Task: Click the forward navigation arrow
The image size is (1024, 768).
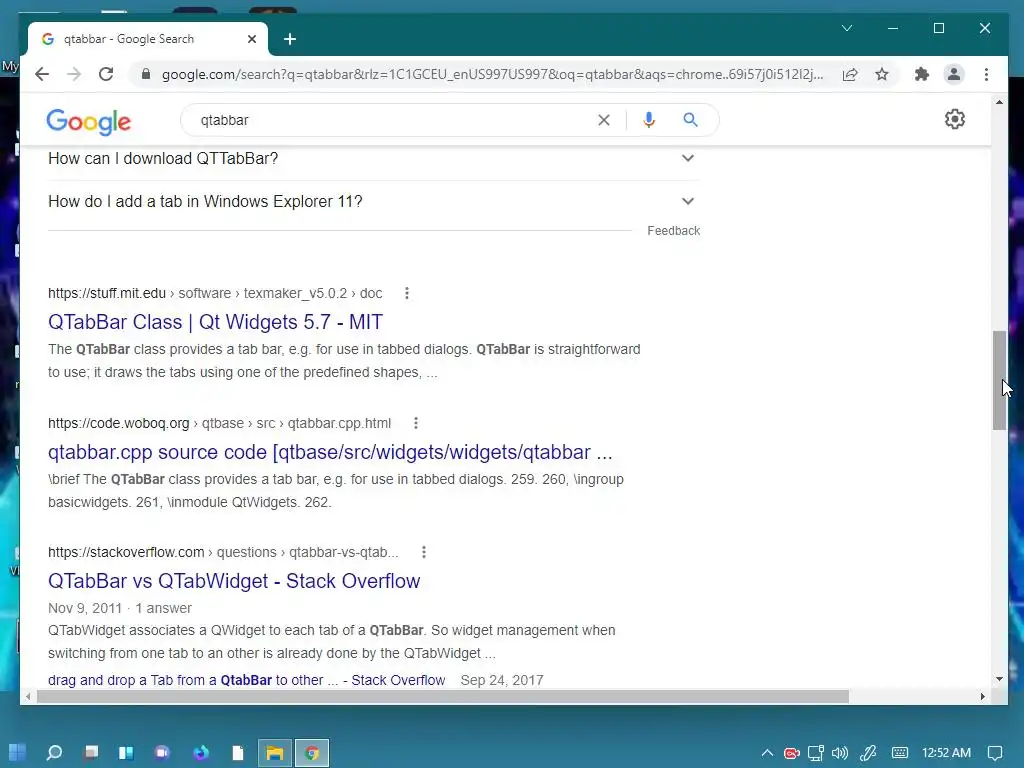Action: pos(74,74)
